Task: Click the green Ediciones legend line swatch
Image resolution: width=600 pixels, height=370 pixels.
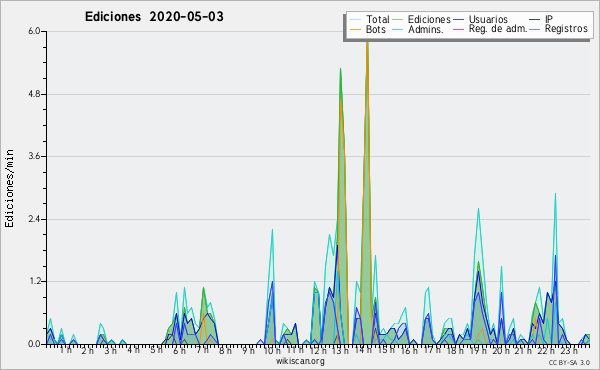Action: (398, 20)
